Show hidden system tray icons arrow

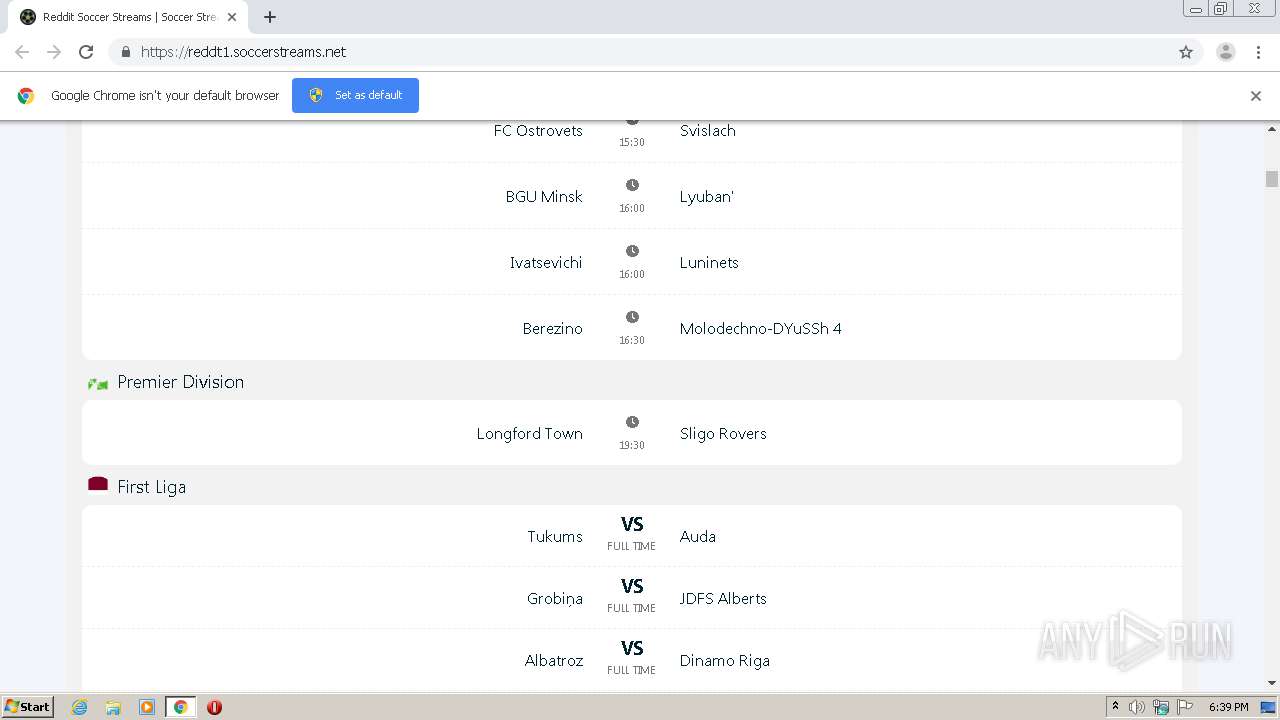click(1115, 707)
